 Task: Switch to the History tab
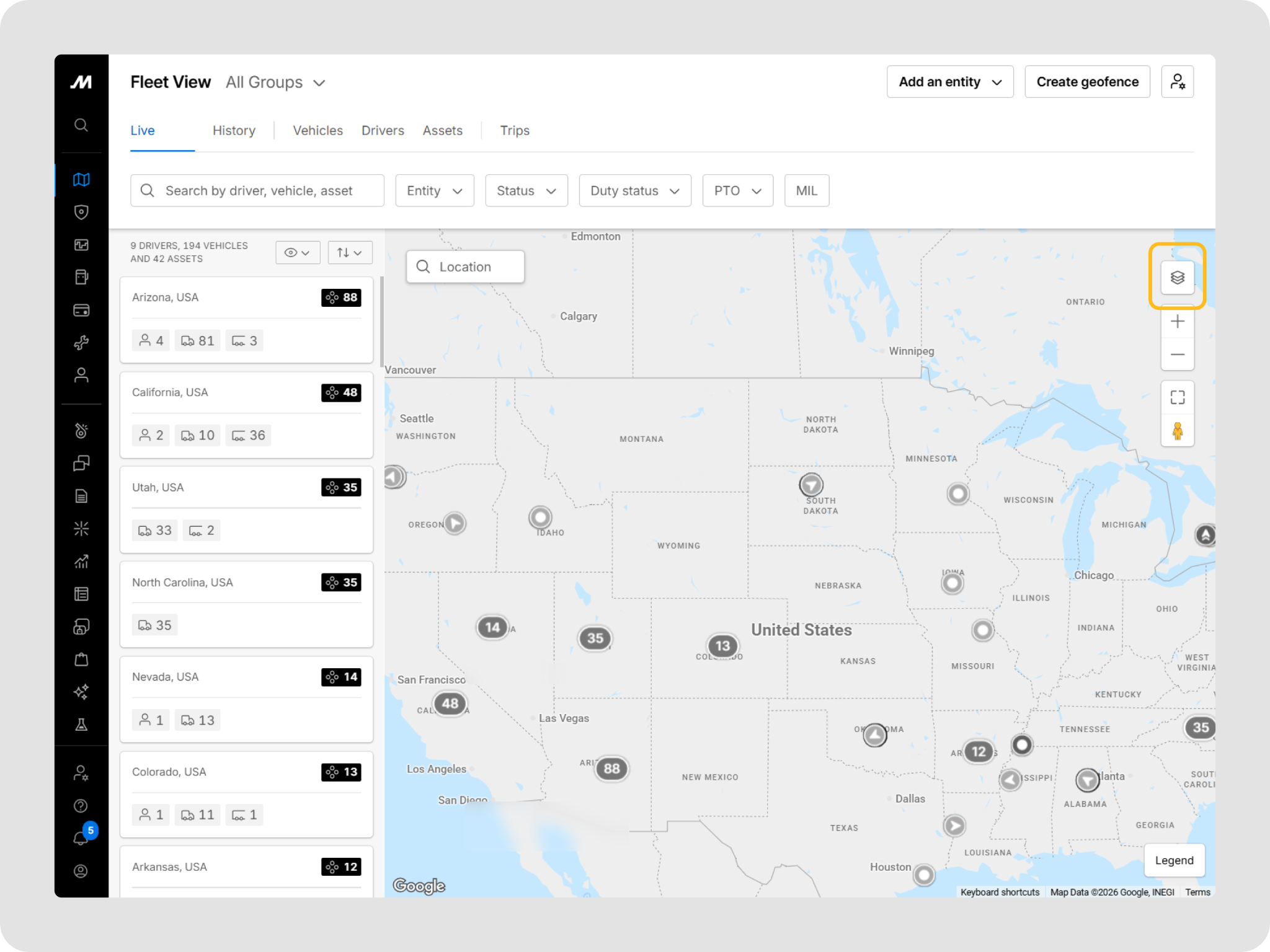point(234,131)
